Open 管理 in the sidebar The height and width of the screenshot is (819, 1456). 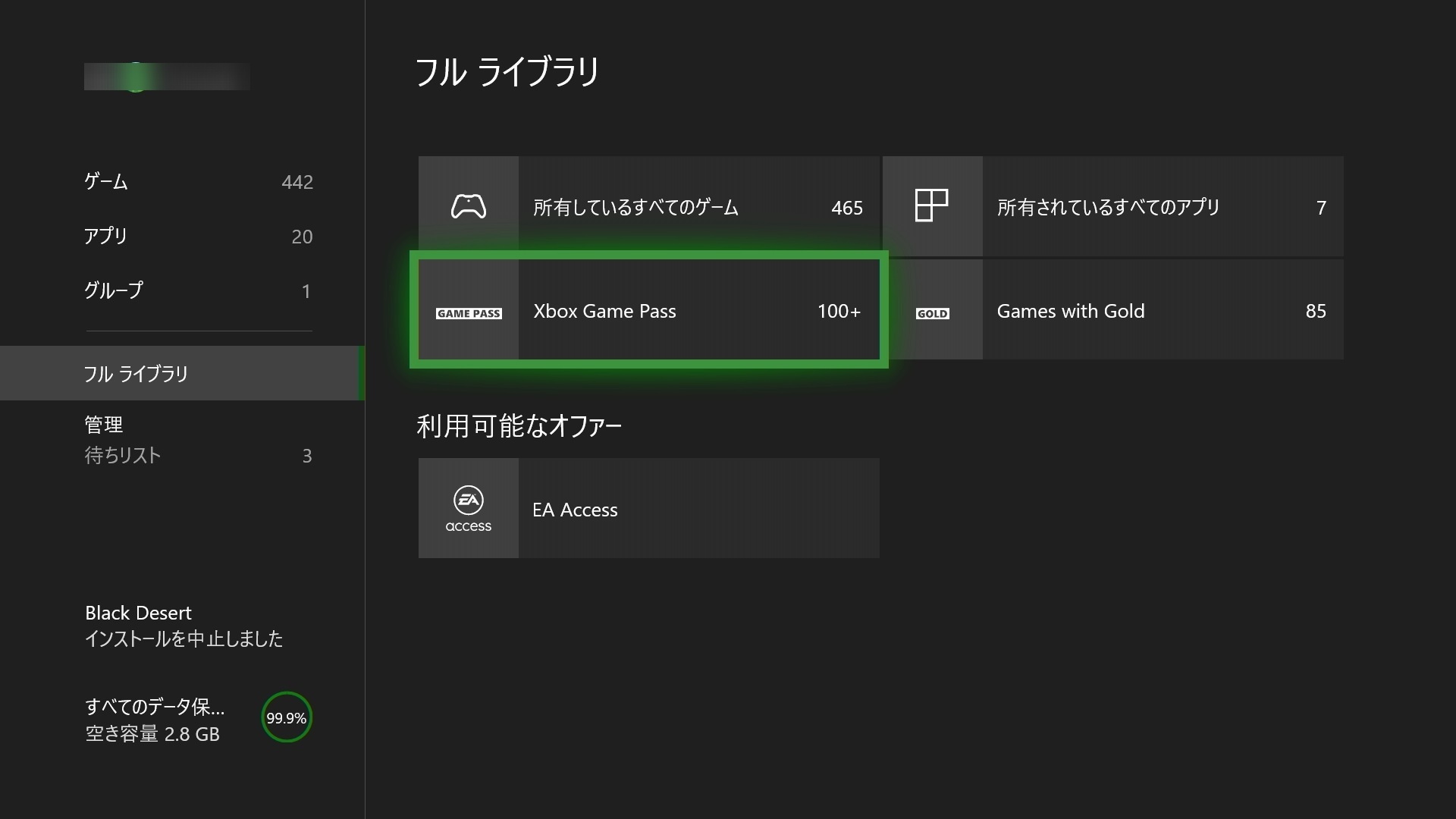click(x=104, y=425)
